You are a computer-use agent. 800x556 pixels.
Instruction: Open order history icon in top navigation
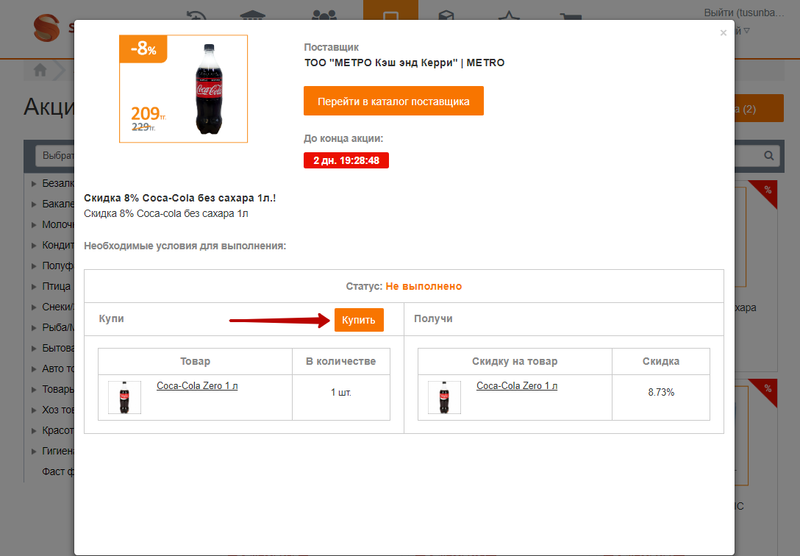pyautogui.click(x=196, y=15)
